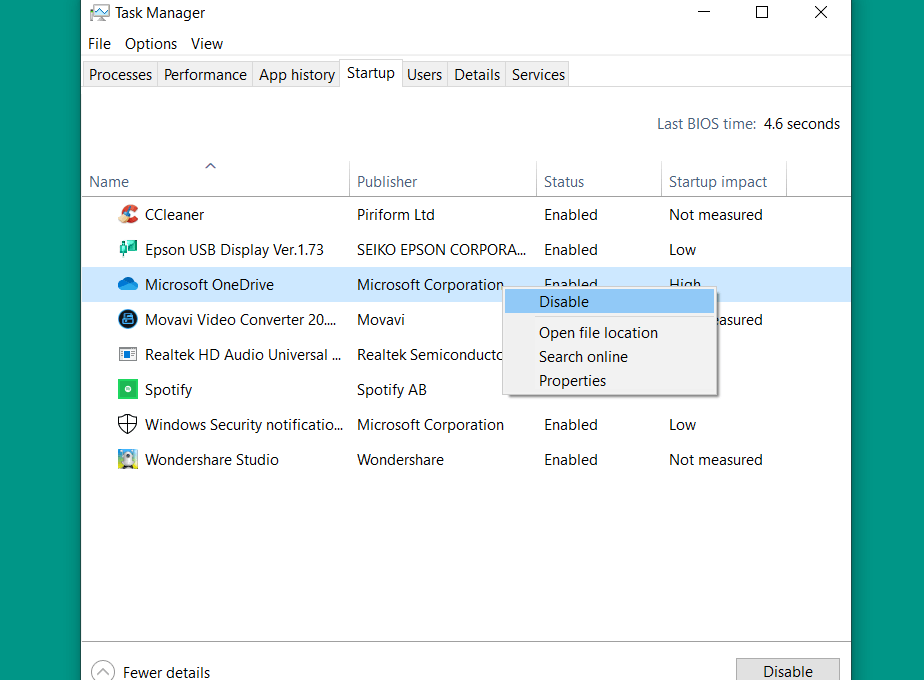Choose Disable in the context menu

pos(609,302)
